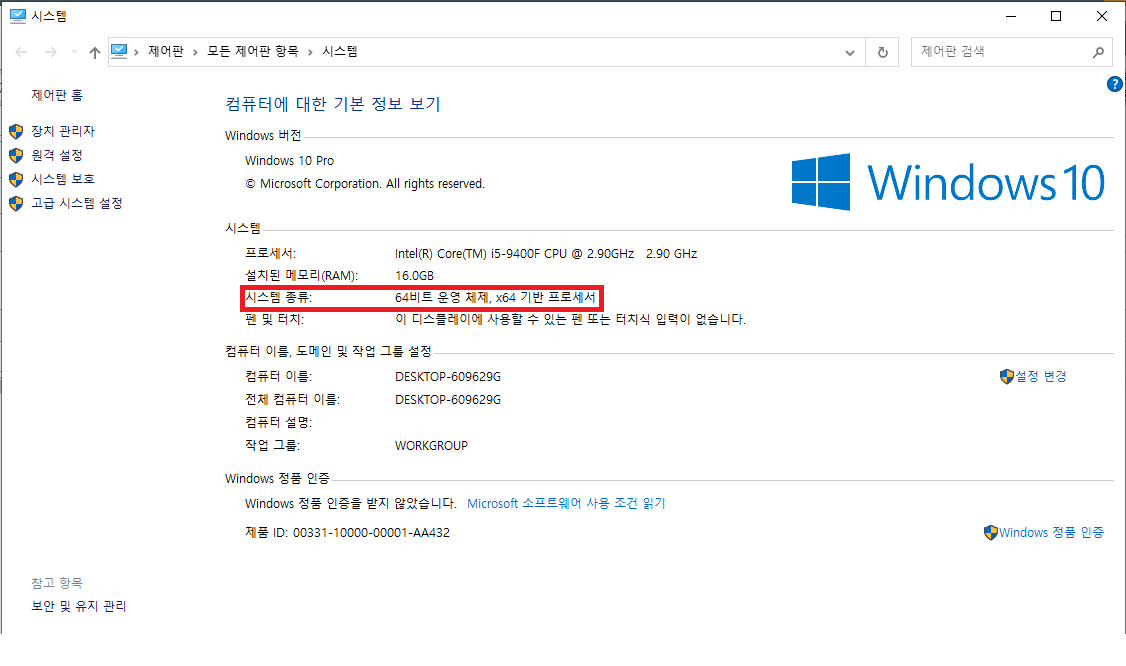Close the 시스템 window
The width and height of the screenshot is (1126, 666).
pos(1102,16)
